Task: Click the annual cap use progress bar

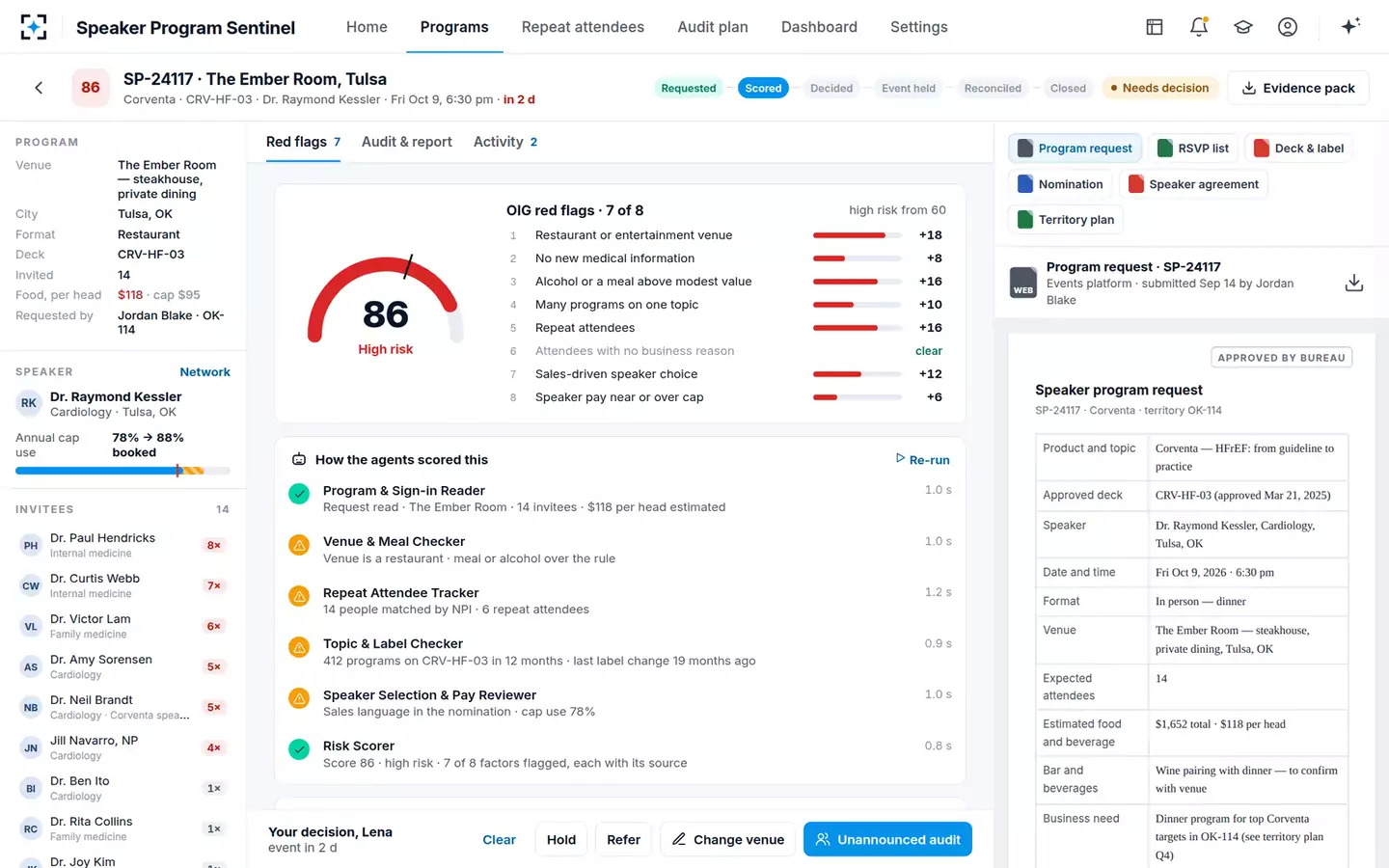Action: coord(123,471)
